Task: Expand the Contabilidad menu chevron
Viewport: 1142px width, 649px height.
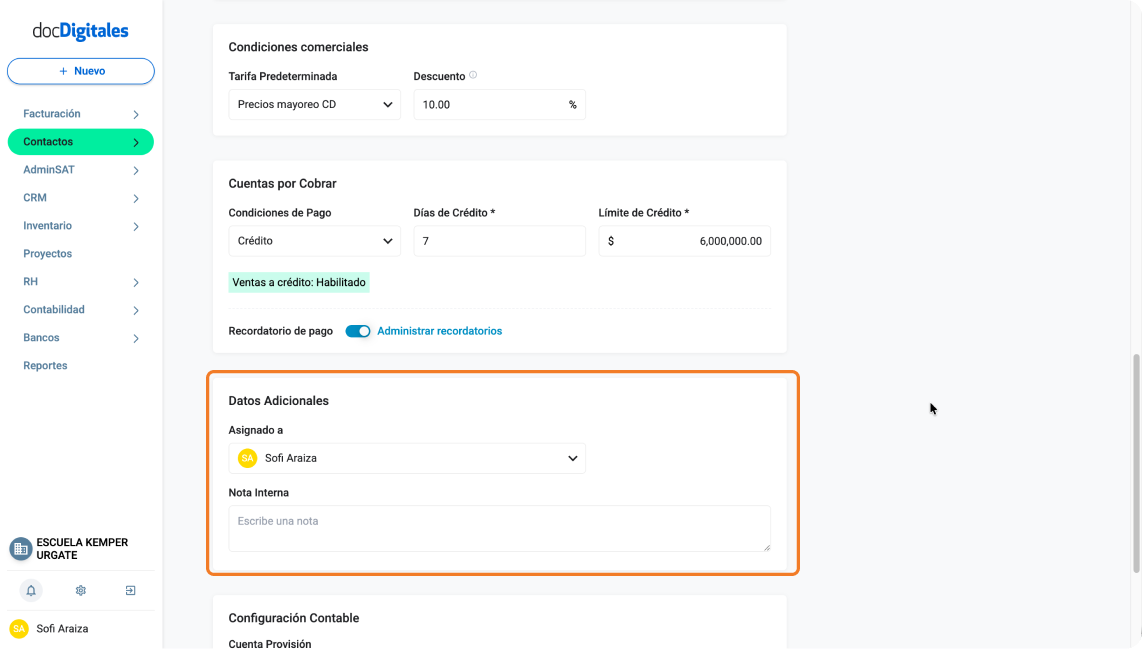Action: 135,310
